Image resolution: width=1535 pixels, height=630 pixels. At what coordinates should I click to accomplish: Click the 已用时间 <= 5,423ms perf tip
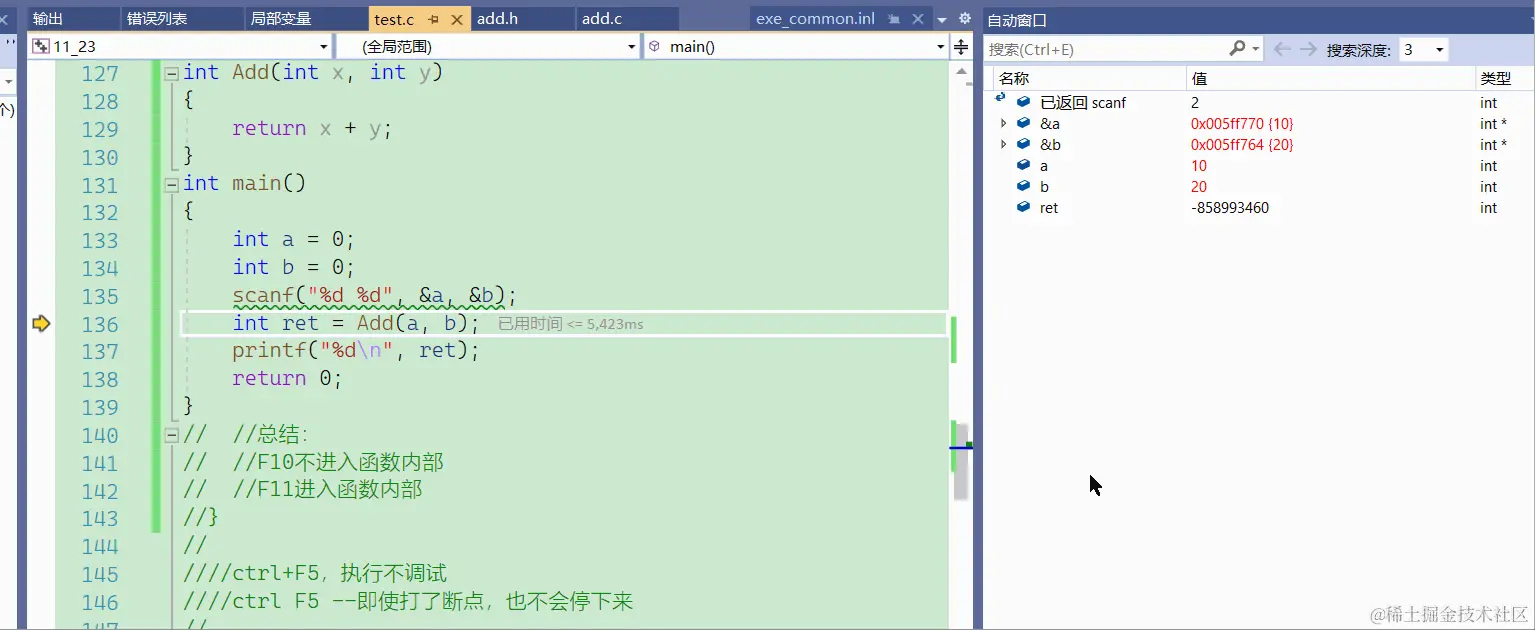click(571, 324)
